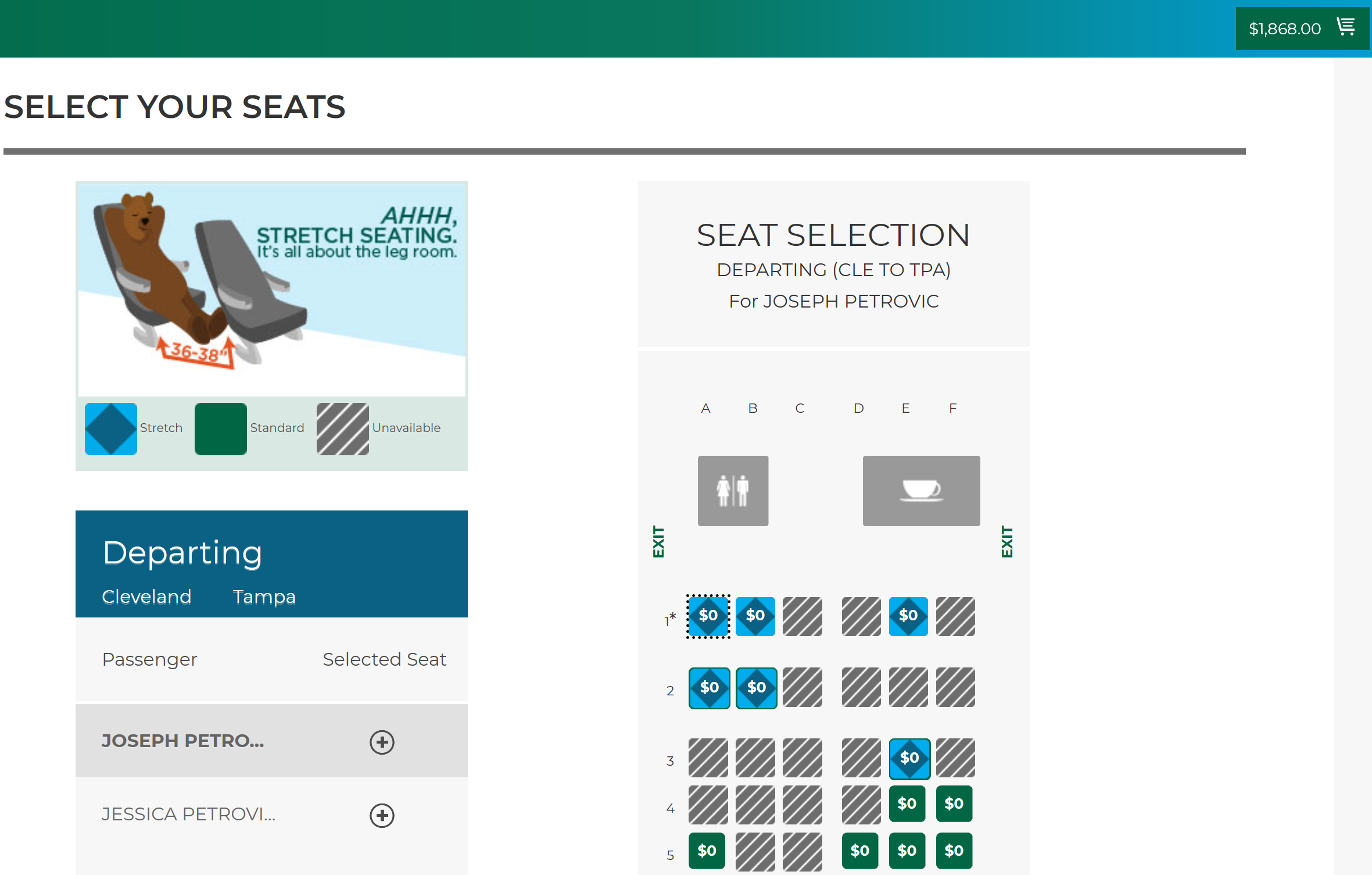This screenshot has width=1372, height=875.
Task: Select passenger row JESSICA PETROVI...
Action: click(271, 815)
